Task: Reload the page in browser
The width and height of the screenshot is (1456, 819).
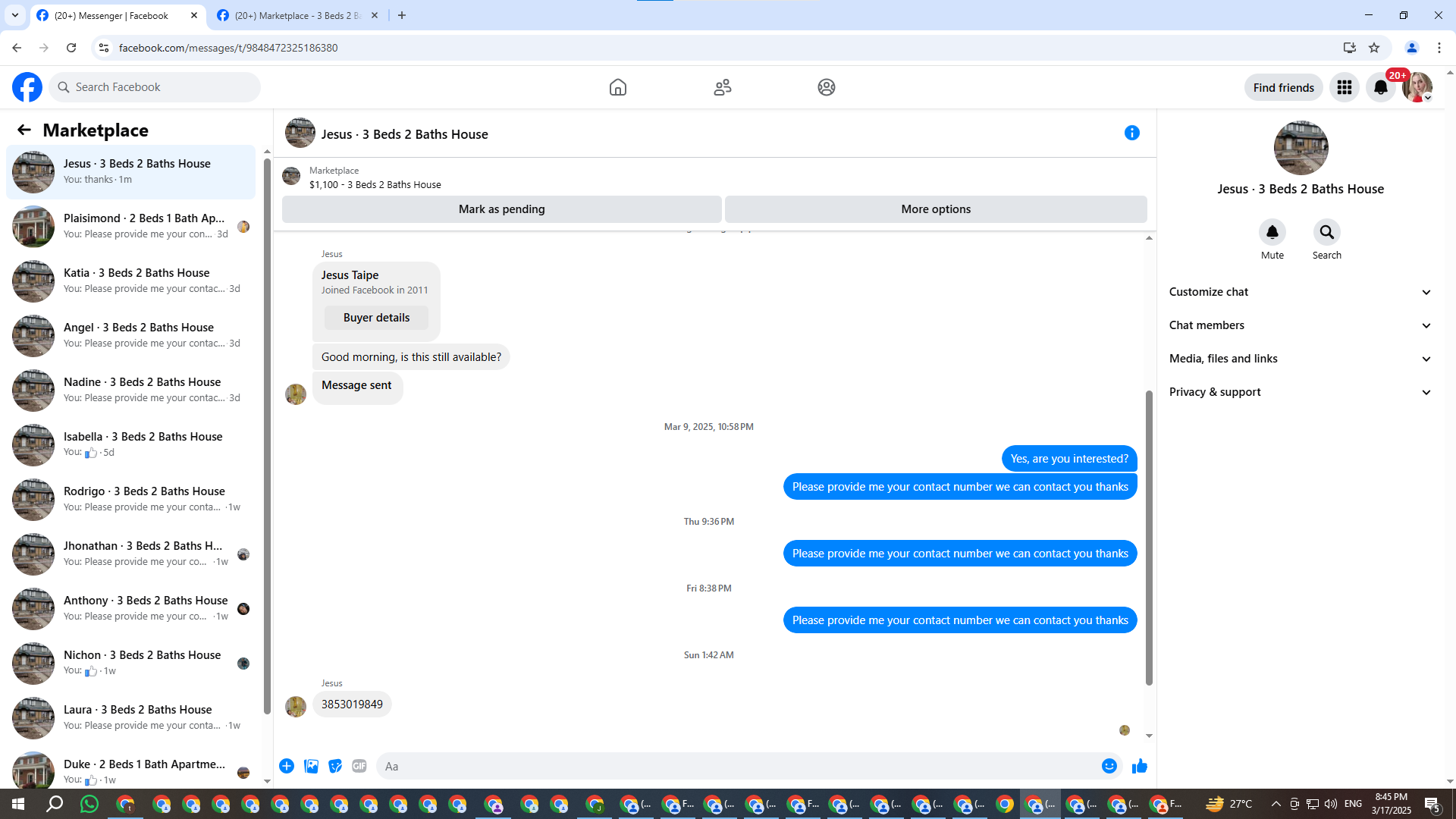Action: pyautogui.click(x=71, y=48)
